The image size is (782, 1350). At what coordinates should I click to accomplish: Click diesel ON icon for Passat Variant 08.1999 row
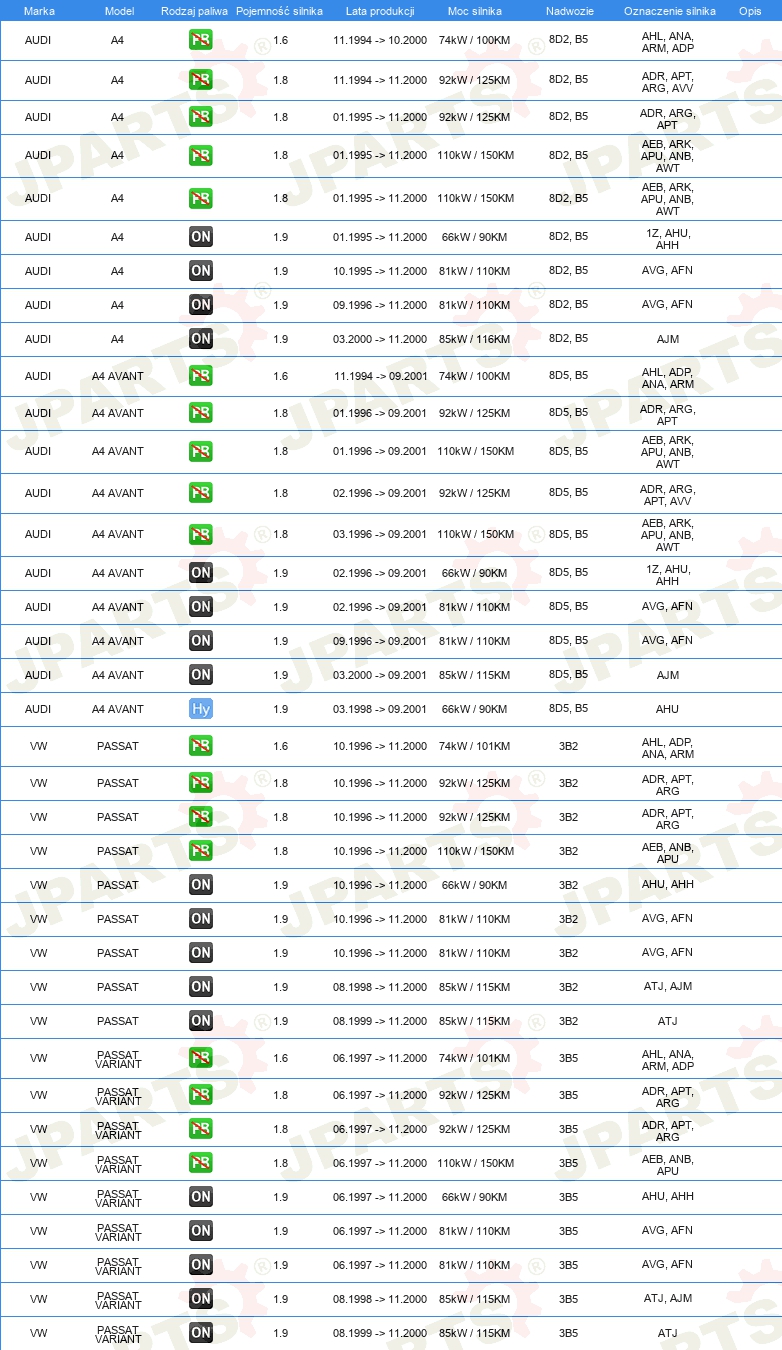201,1333
